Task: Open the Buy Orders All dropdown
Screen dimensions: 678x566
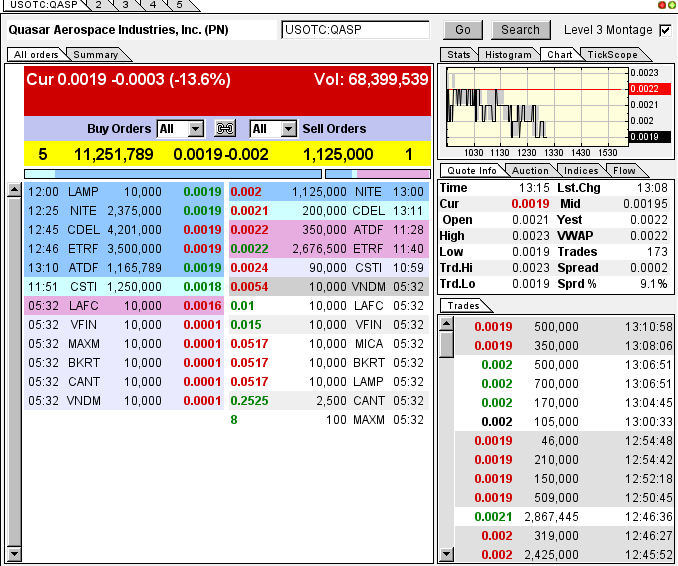Action: pyautogui.click(x=180, y=129)
